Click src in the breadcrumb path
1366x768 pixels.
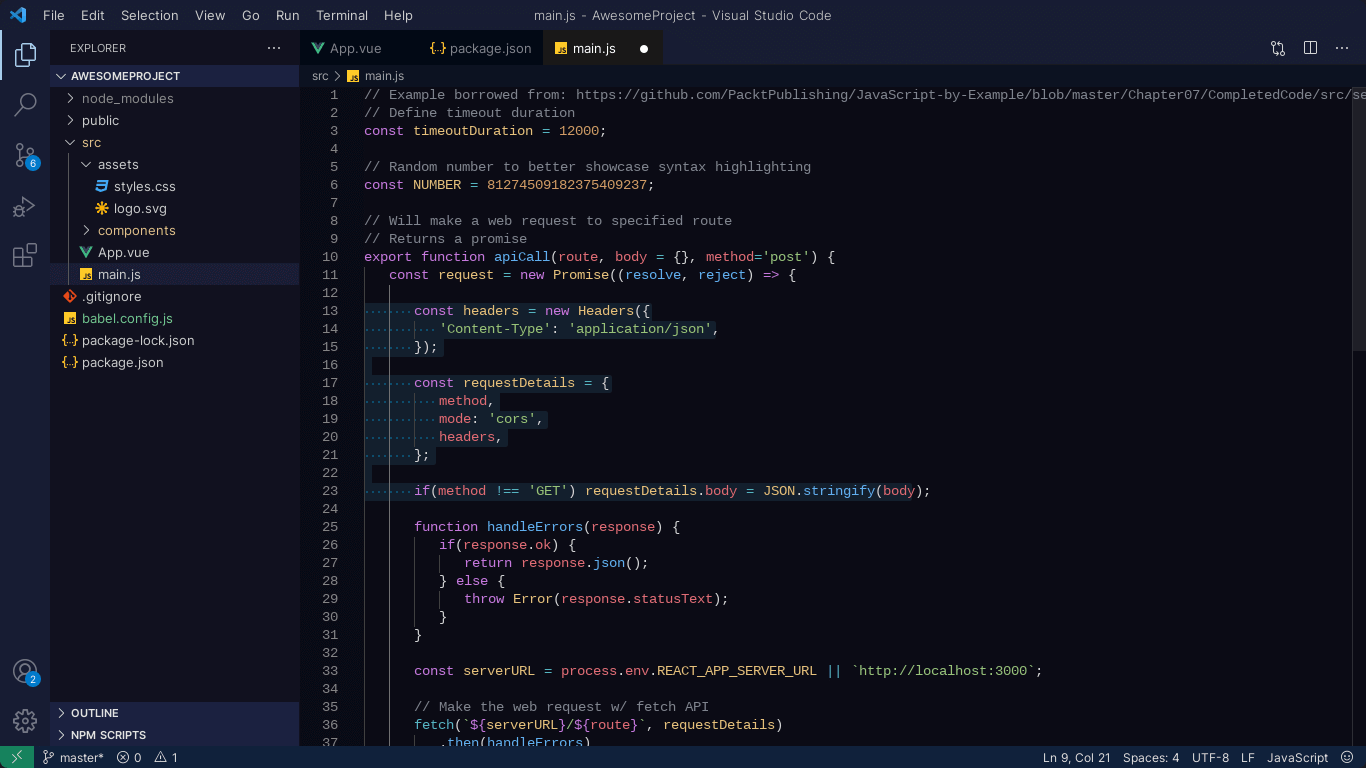(x=320, y=76)
